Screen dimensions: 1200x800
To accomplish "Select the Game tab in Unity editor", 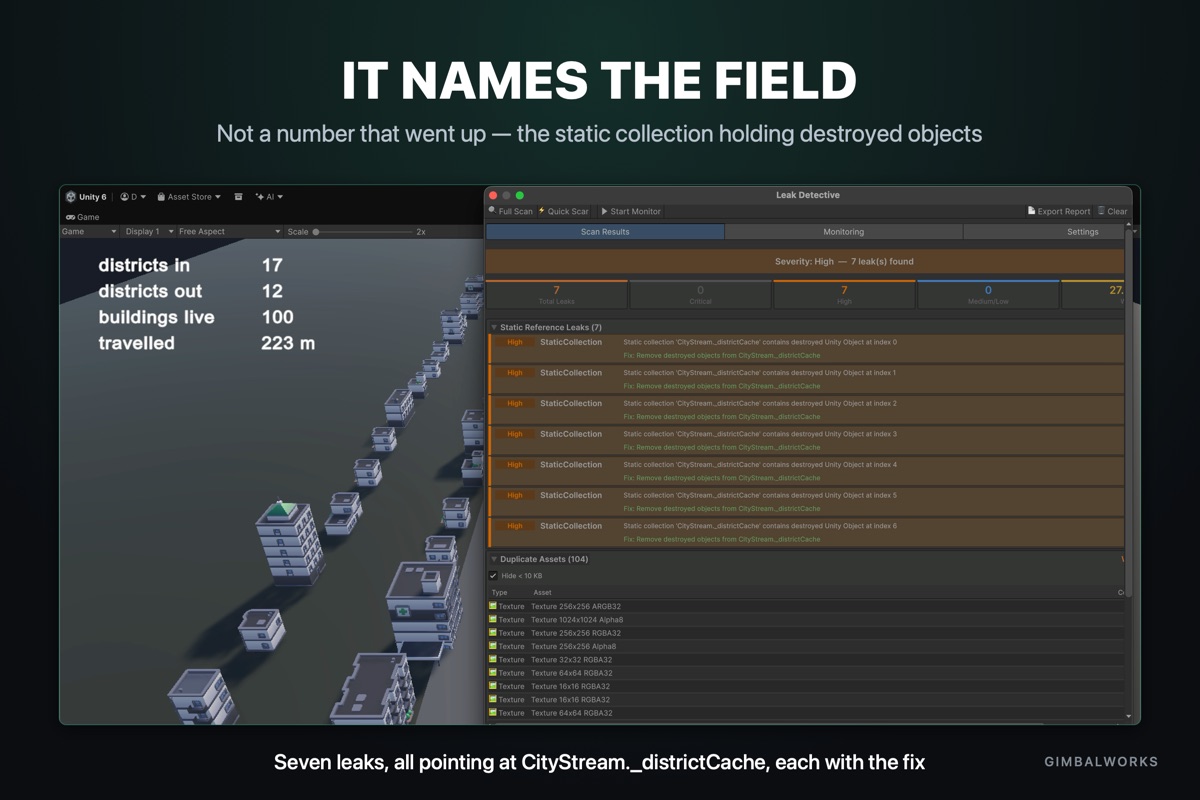I will tap(83, 217).
